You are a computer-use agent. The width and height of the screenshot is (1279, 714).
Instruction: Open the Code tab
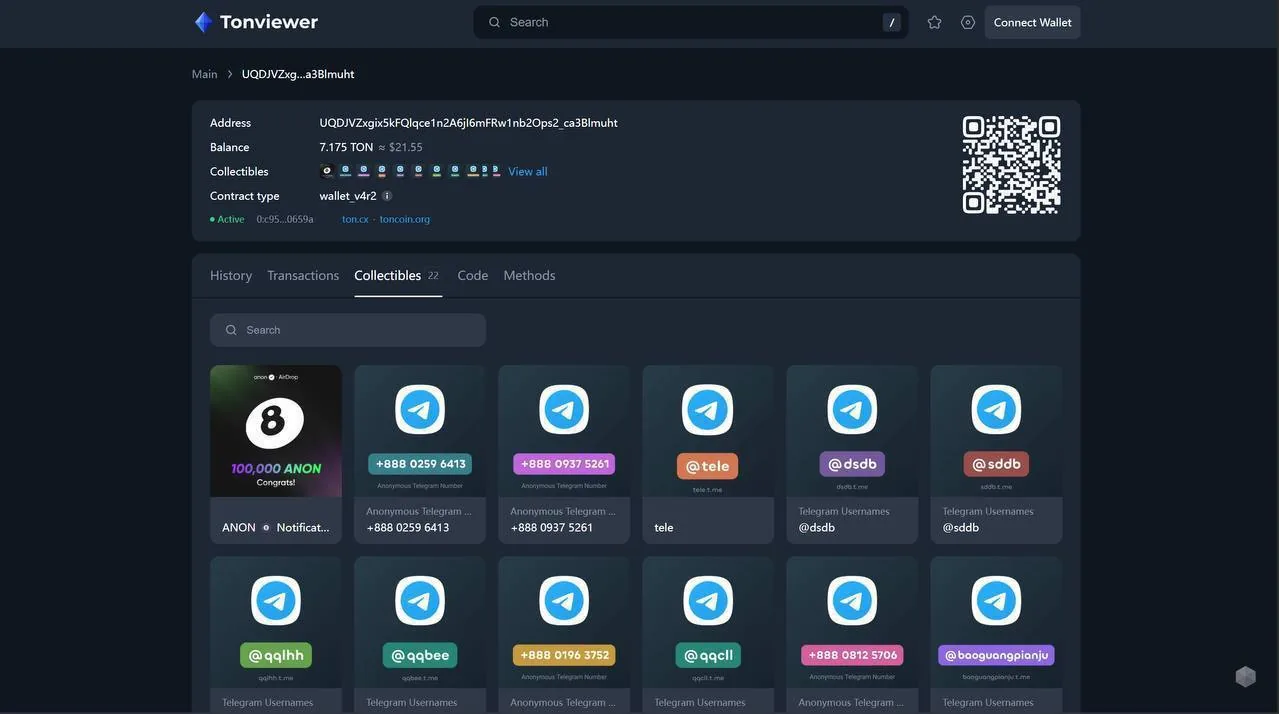473,275
